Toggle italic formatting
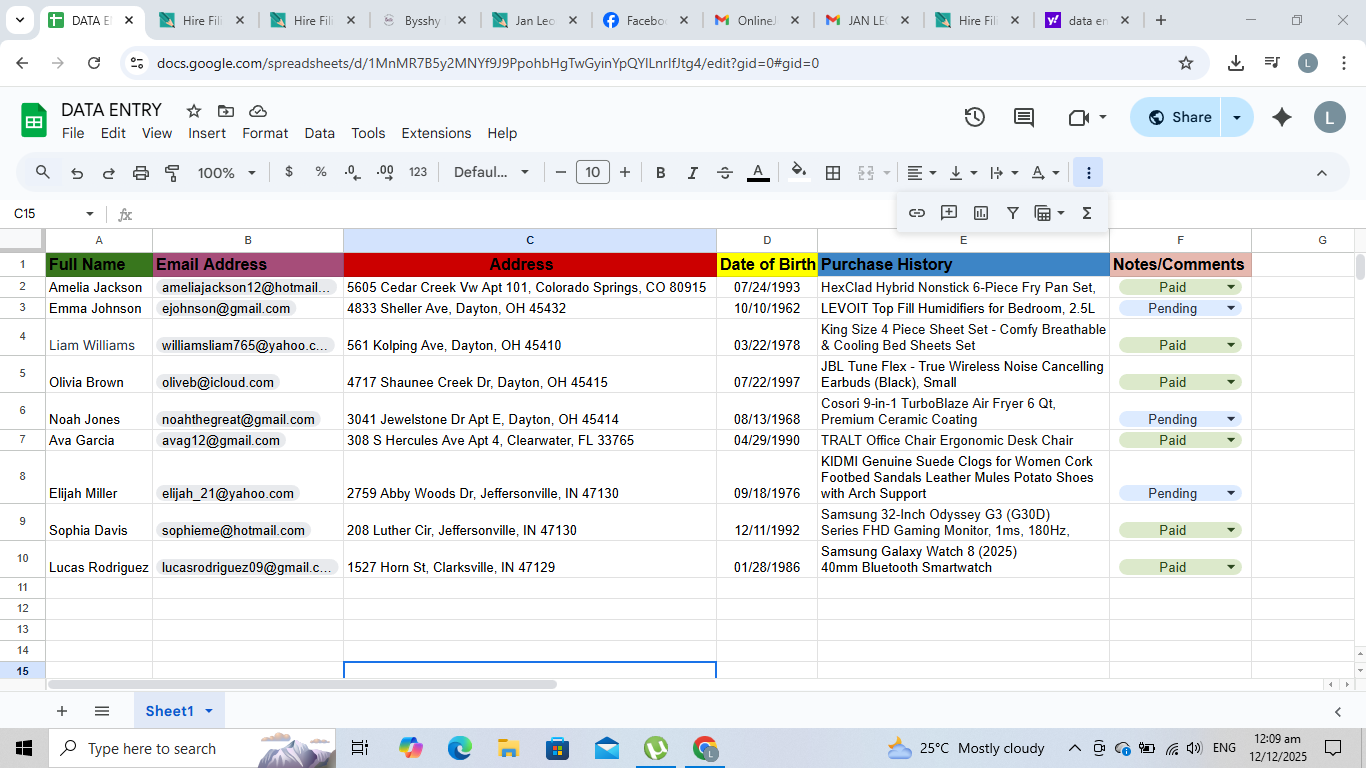 click(x=693, y=173)
